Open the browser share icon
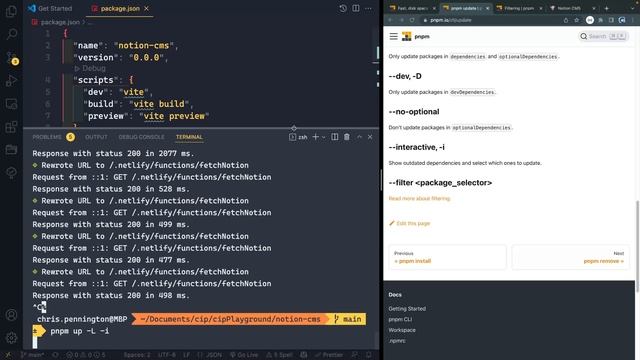 click(x=566, y=20)
